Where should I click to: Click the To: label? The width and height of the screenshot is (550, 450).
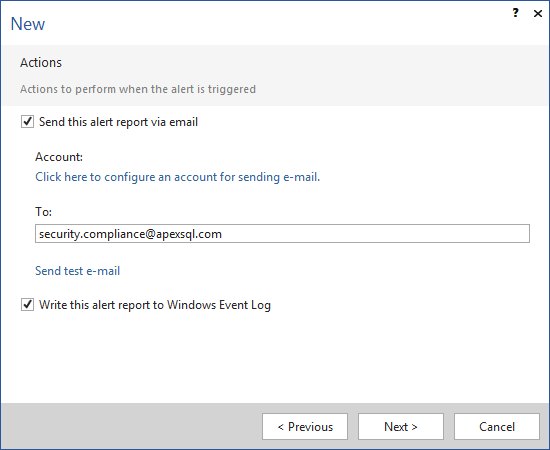43,212
